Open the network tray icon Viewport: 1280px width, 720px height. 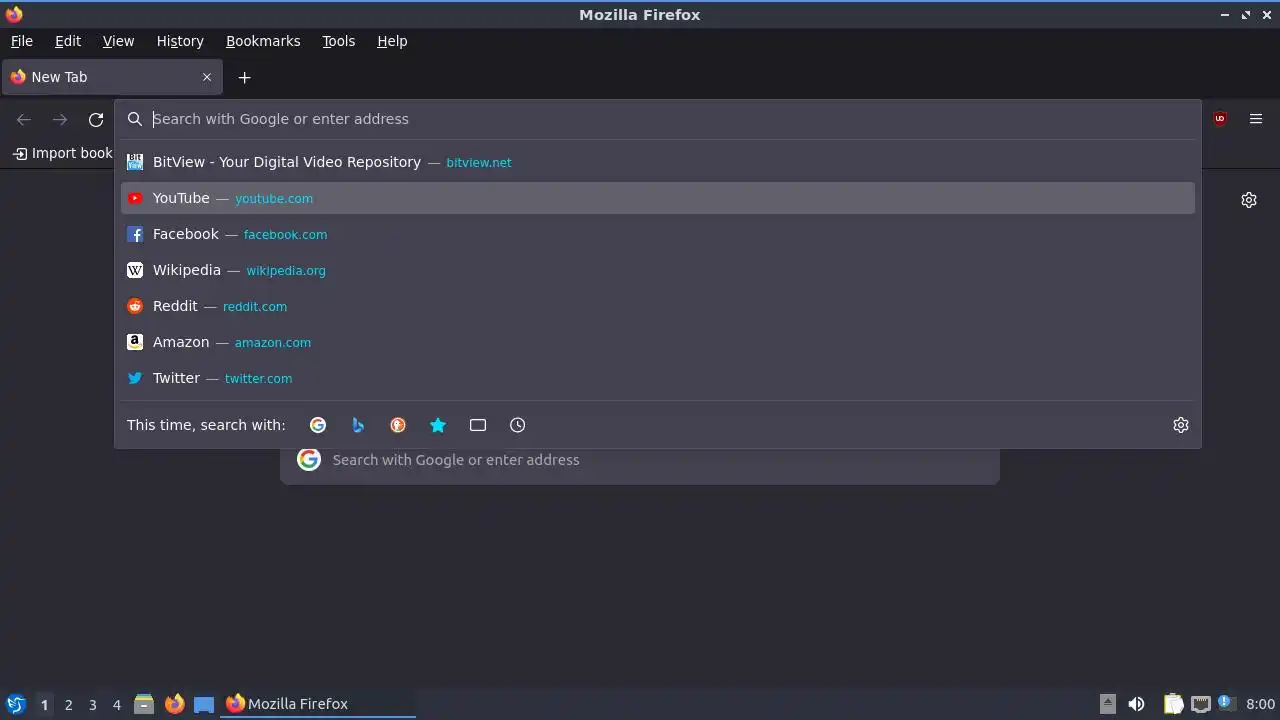[1200, 704]
